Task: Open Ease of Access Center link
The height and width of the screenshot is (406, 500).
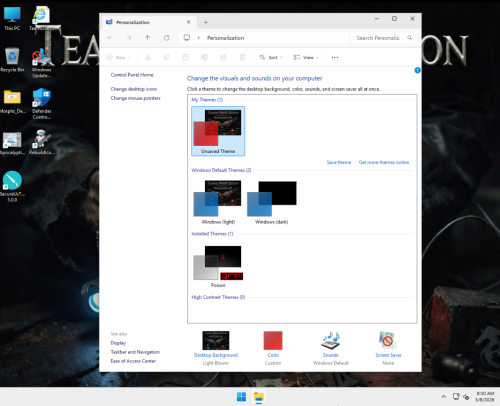Action: tap(133, 361)
